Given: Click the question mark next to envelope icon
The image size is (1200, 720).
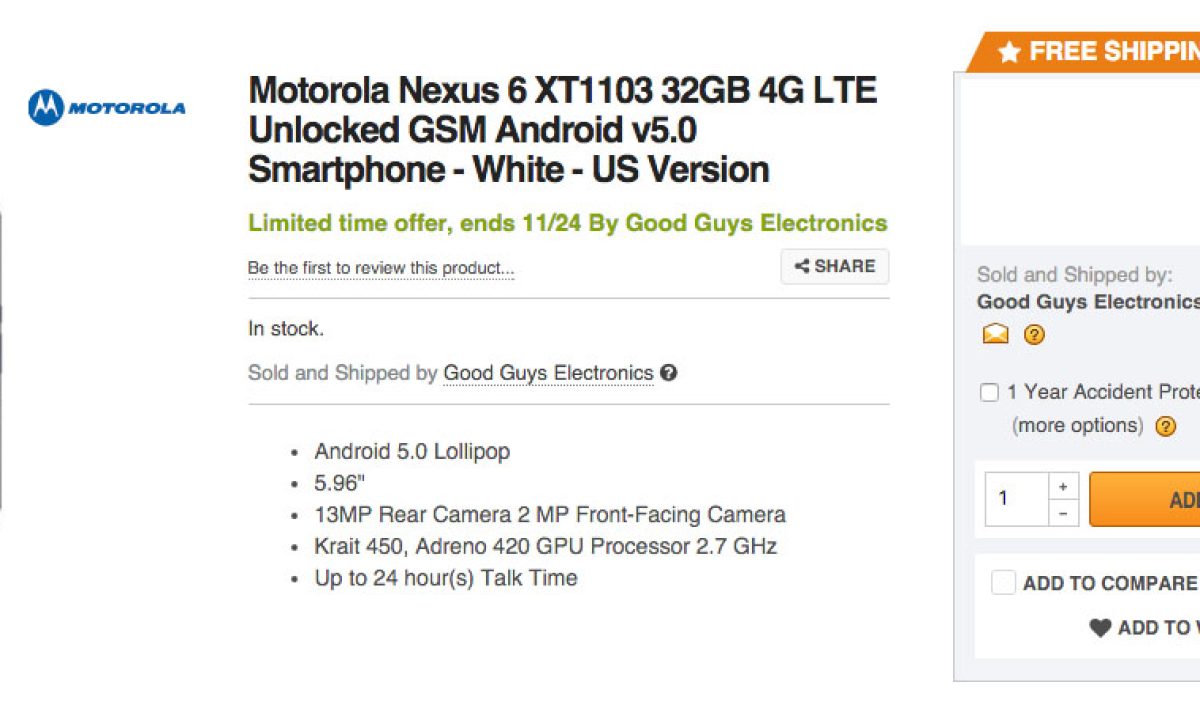Looking at the screenshot, I should [1034, 335].
